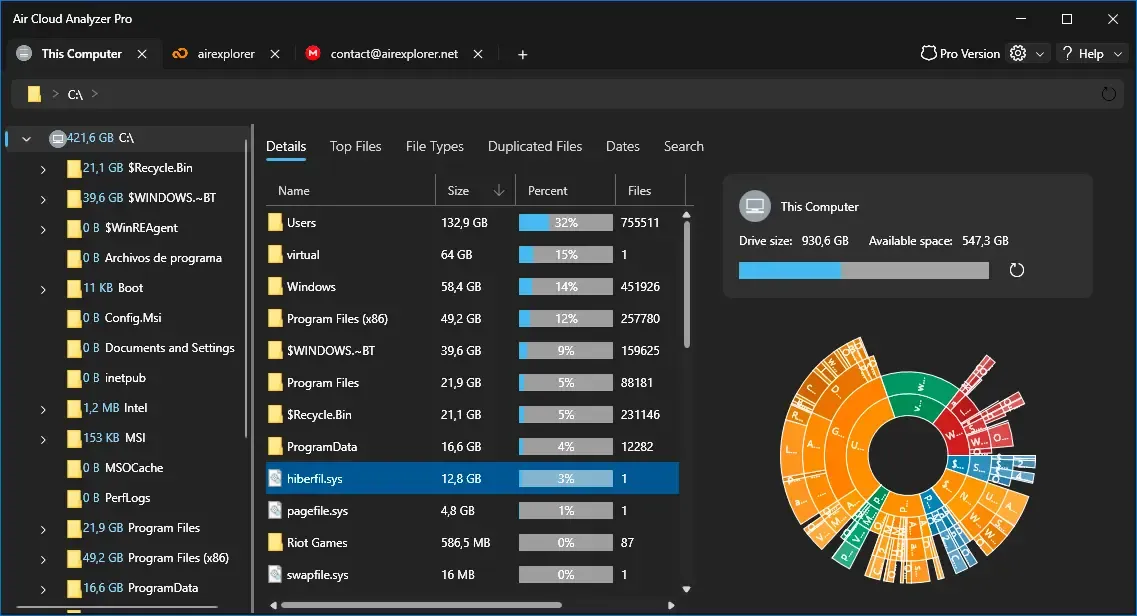Click the horizontal scrollbar right arrow
1137x616 pixels.
pyautogui.click(x=671, y=605)
